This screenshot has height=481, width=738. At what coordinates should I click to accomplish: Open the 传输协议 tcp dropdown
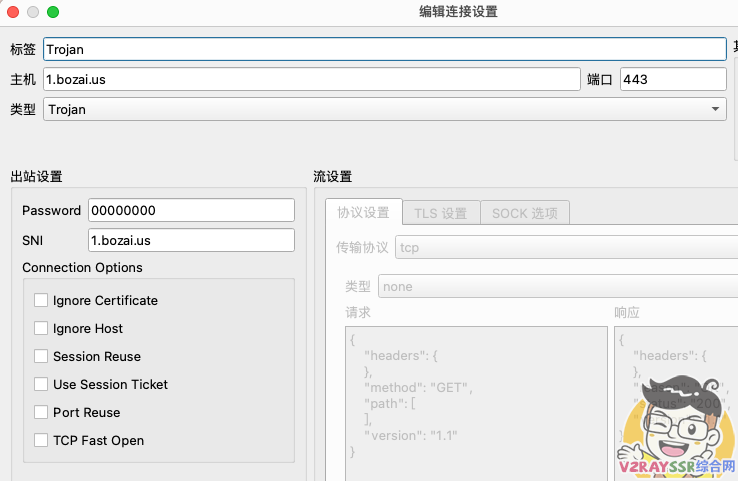point(567,248)
